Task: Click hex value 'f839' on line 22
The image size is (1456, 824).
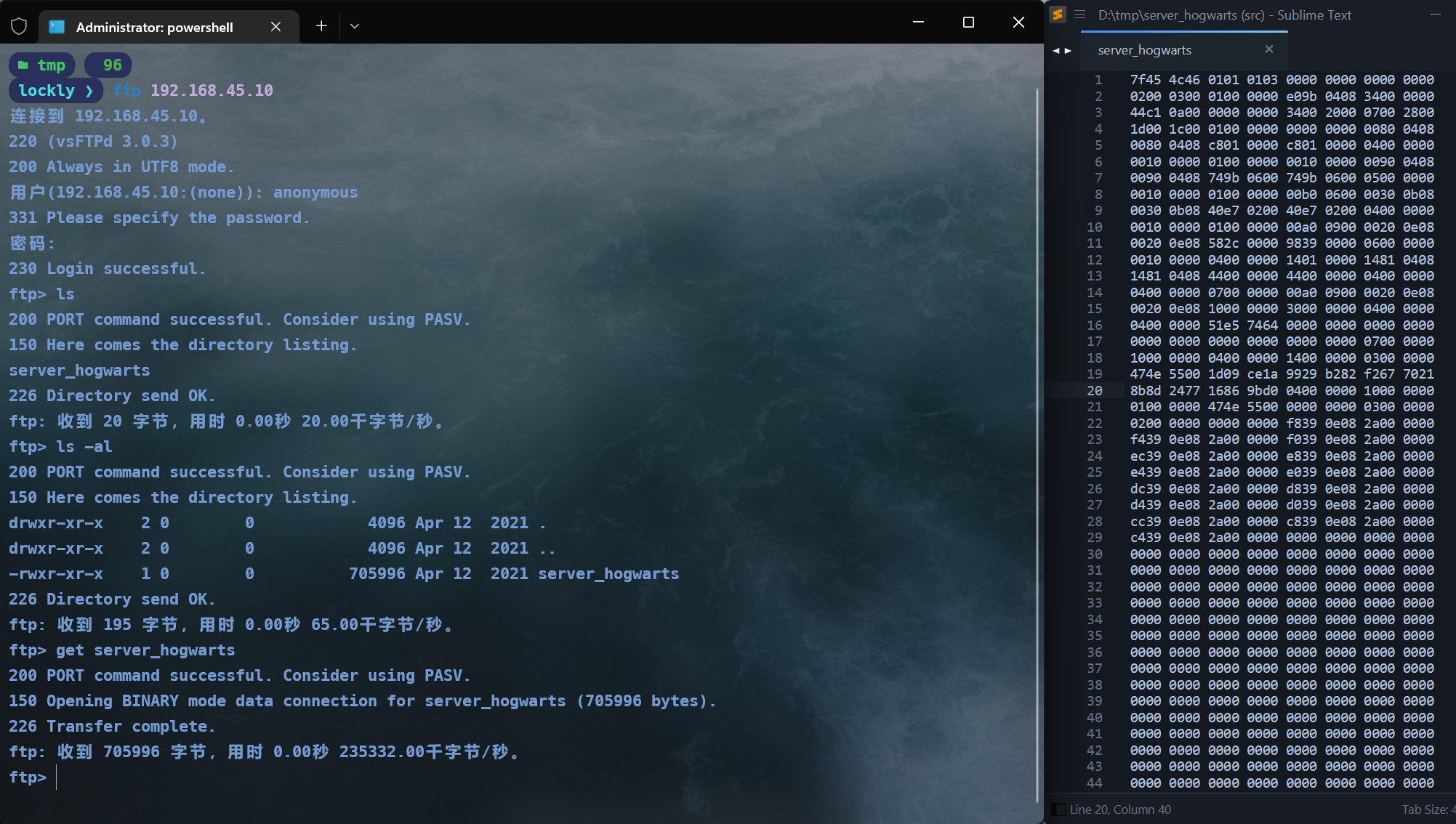Action: [1301, 423]
